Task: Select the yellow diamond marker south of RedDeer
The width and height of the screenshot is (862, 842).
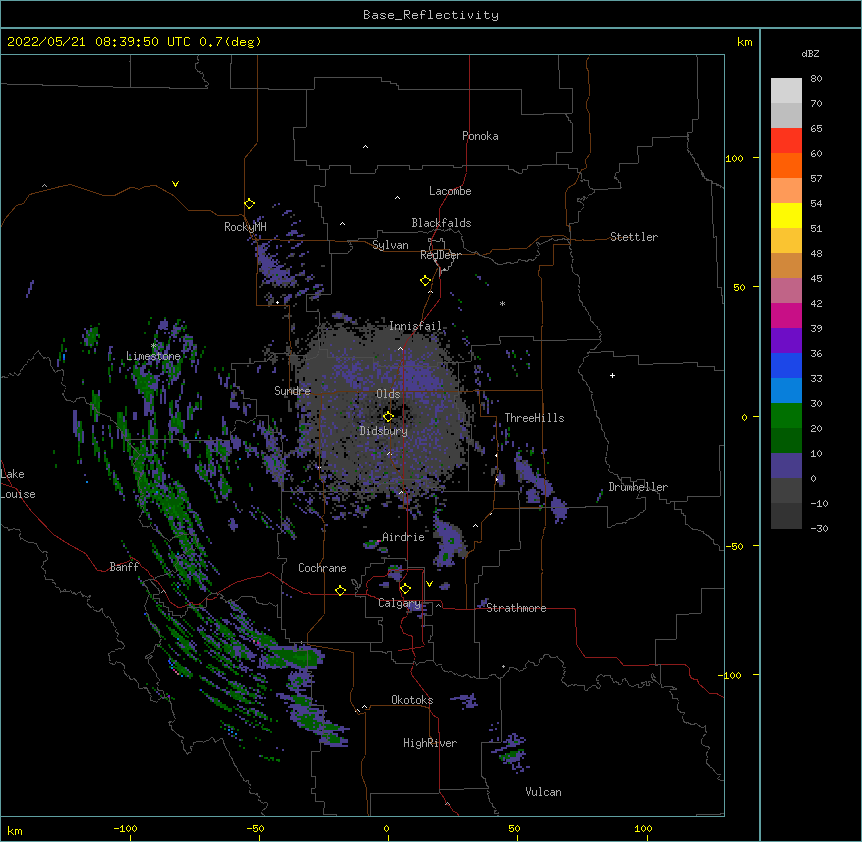Action: pos(425,281)
